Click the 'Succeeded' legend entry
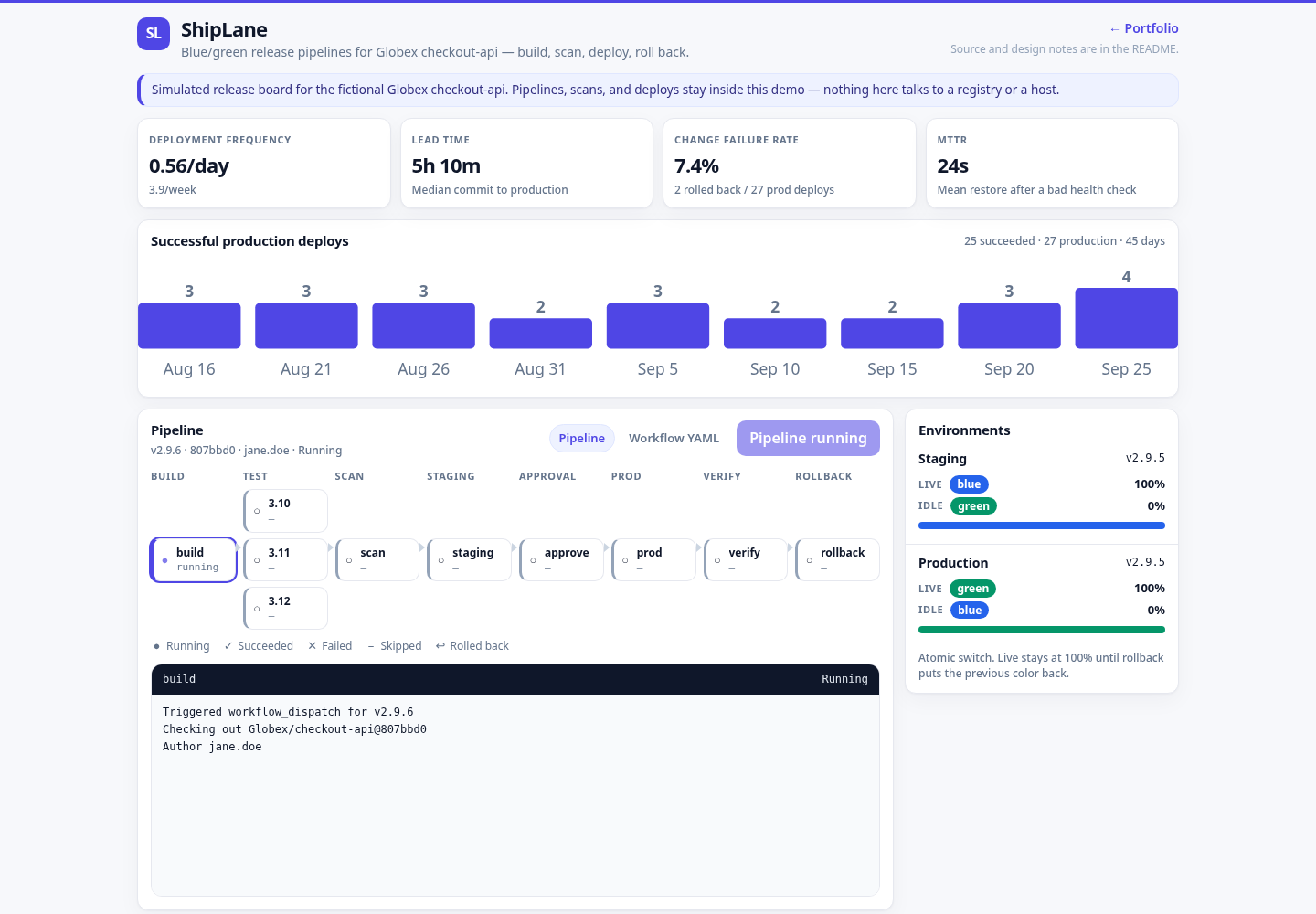 [x=259, y=646]
